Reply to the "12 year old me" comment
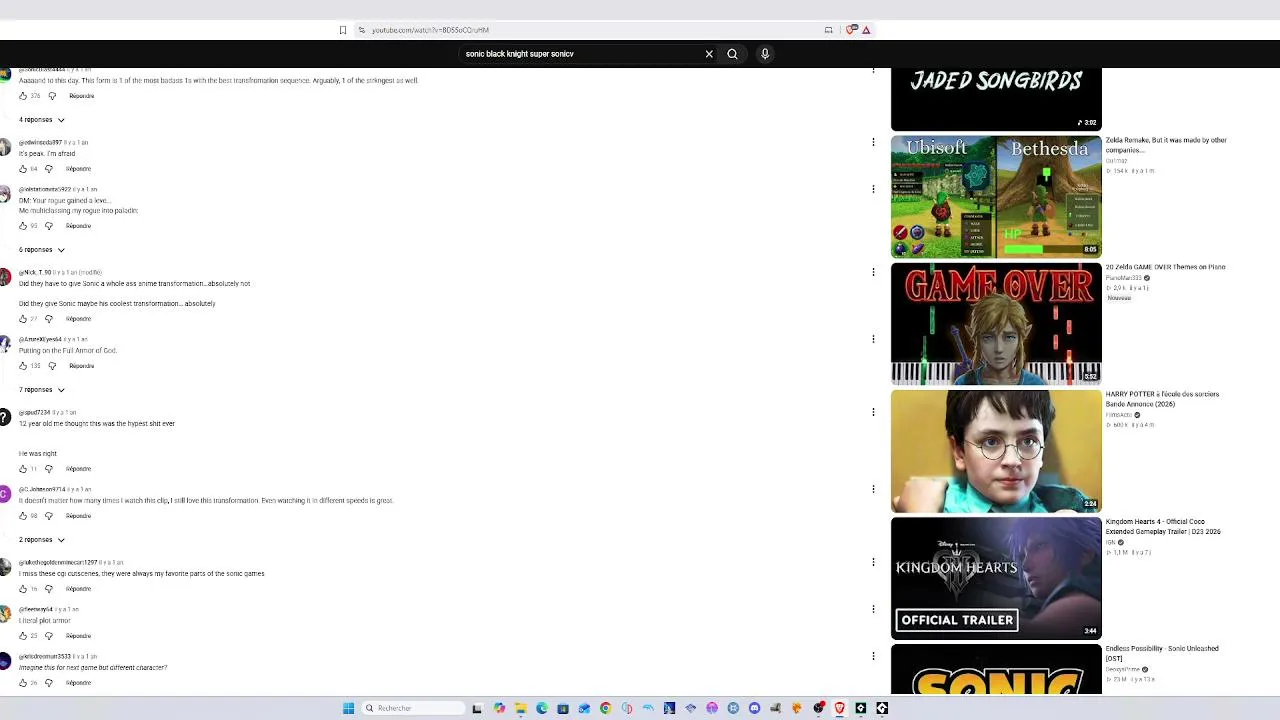 [x=78, y=469]
